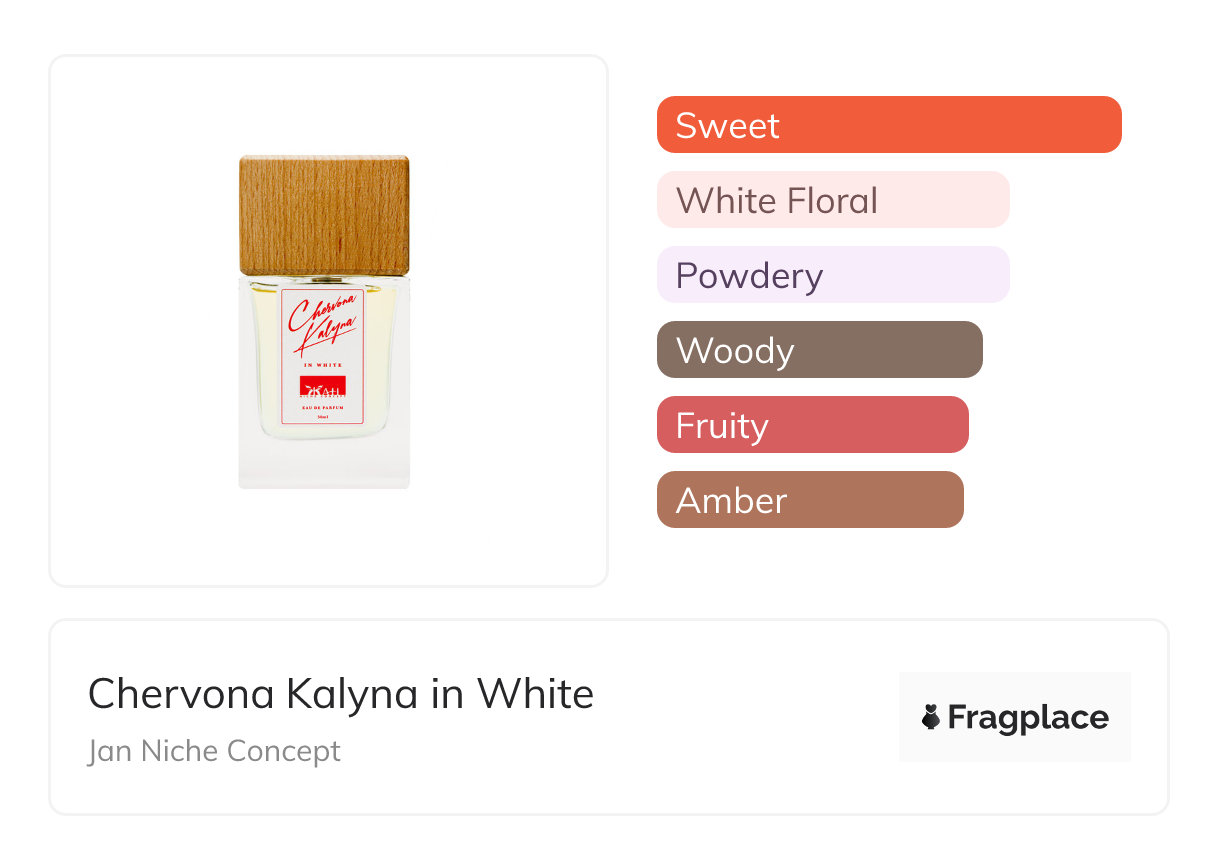This screenshot has width=1218, height=864.
Task: Click the Fragplace wordmark text
Action: coord(1028,717)
